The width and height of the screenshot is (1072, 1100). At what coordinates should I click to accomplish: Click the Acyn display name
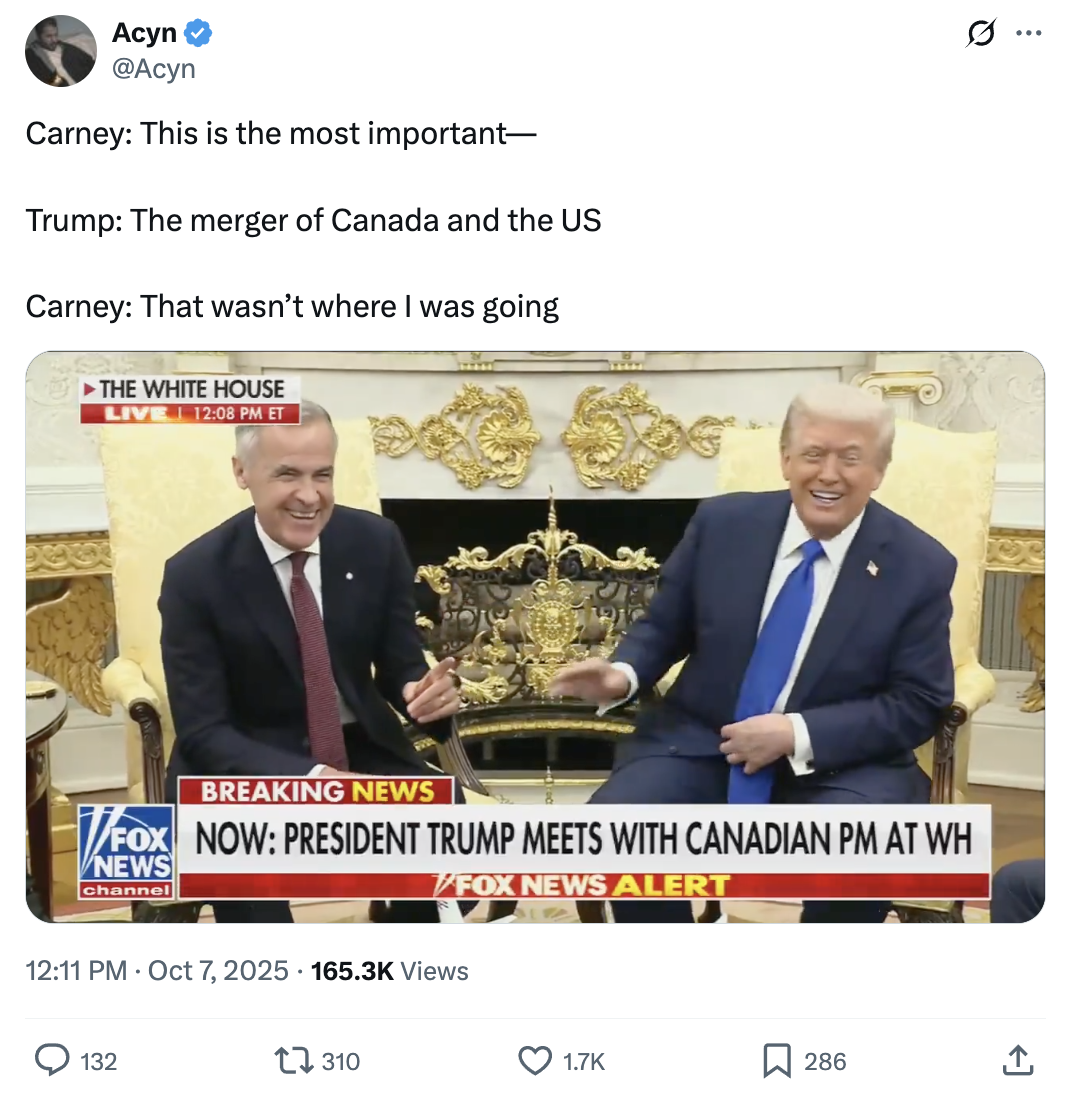[144, 33]
